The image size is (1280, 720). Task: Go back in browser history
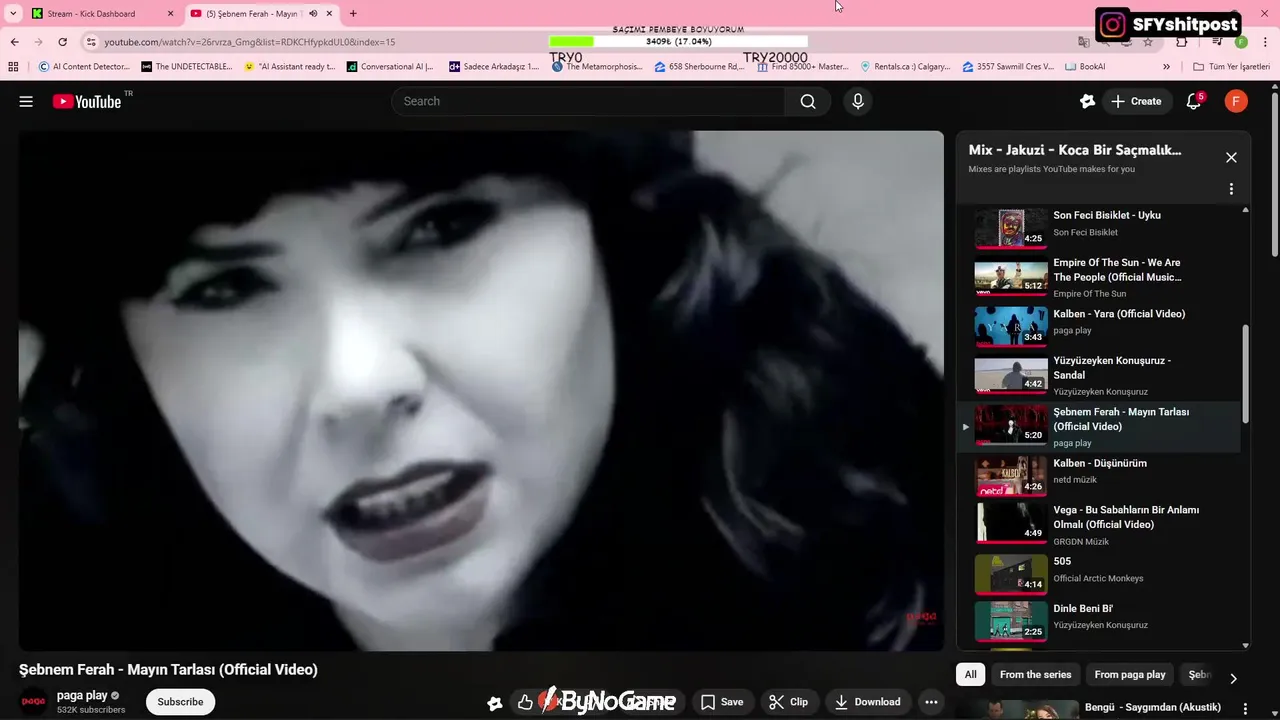[14, 42]
